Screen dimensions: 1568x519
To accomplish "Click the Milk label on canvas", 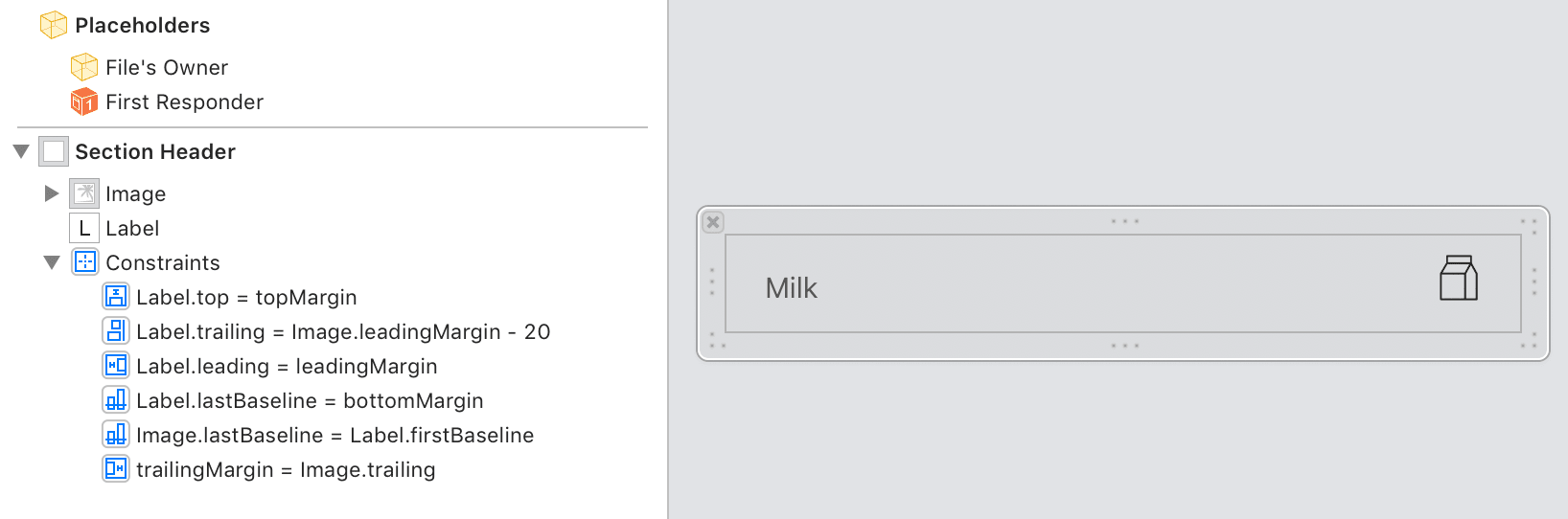I will (791, 288).
